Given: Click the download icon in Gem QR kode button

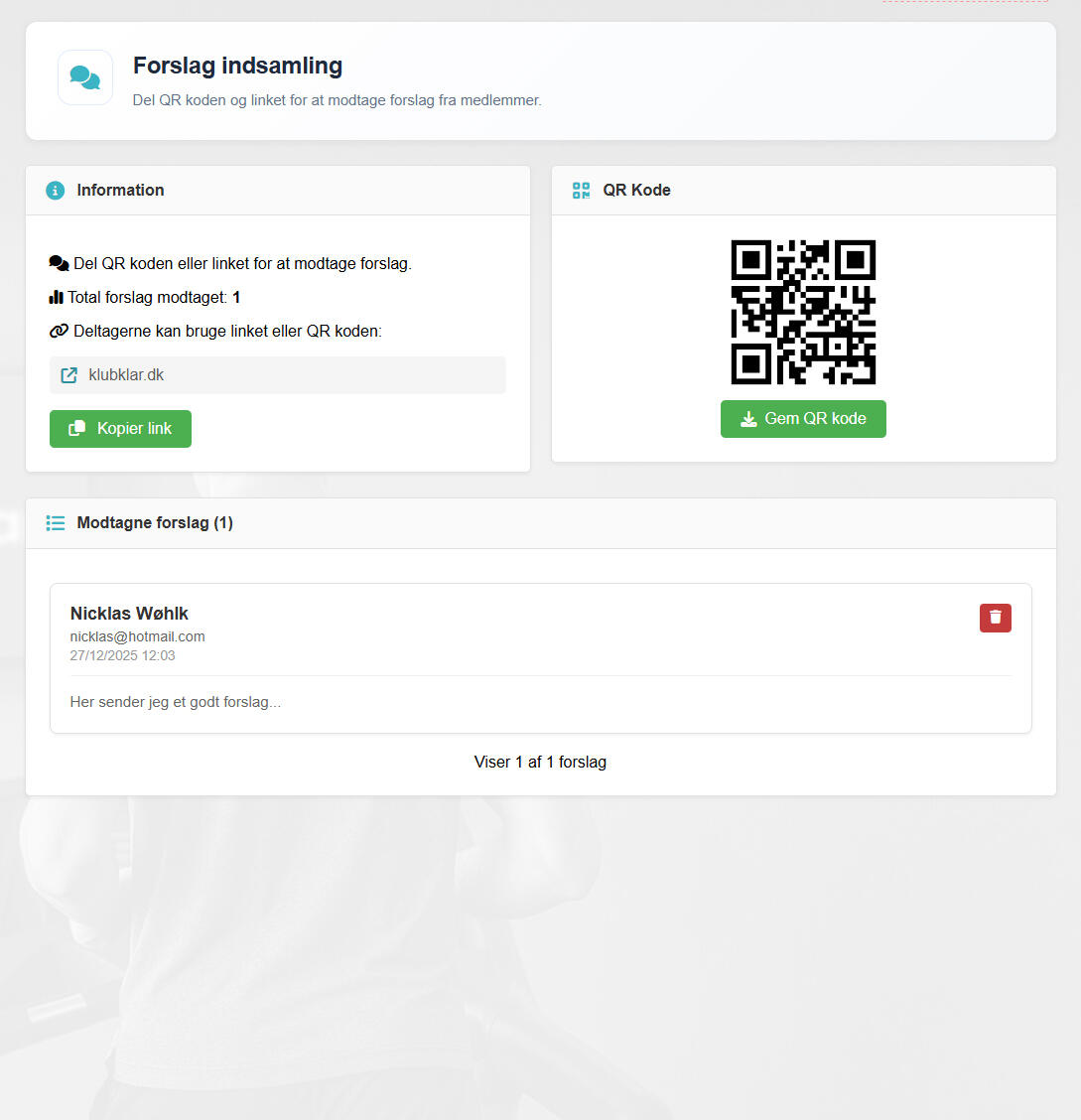Looking at the screenshot, I should (748, 419).
